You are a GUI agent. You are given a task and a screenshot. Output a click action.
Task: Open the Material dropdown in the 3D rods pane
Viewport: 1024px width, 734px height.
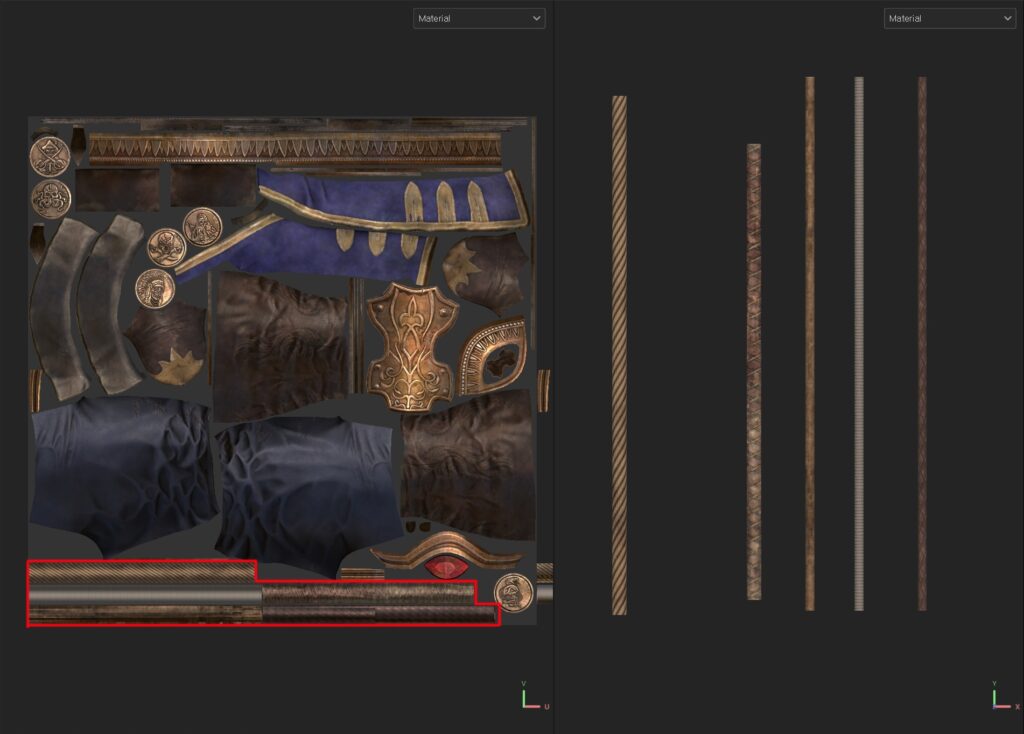tap(950, 18)
